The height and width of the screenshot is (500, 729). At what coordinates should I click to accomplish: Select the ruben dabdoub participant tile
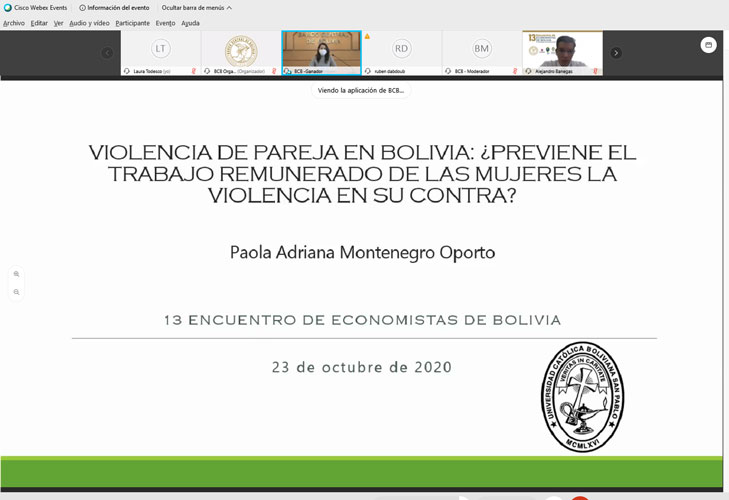[401, 50]
